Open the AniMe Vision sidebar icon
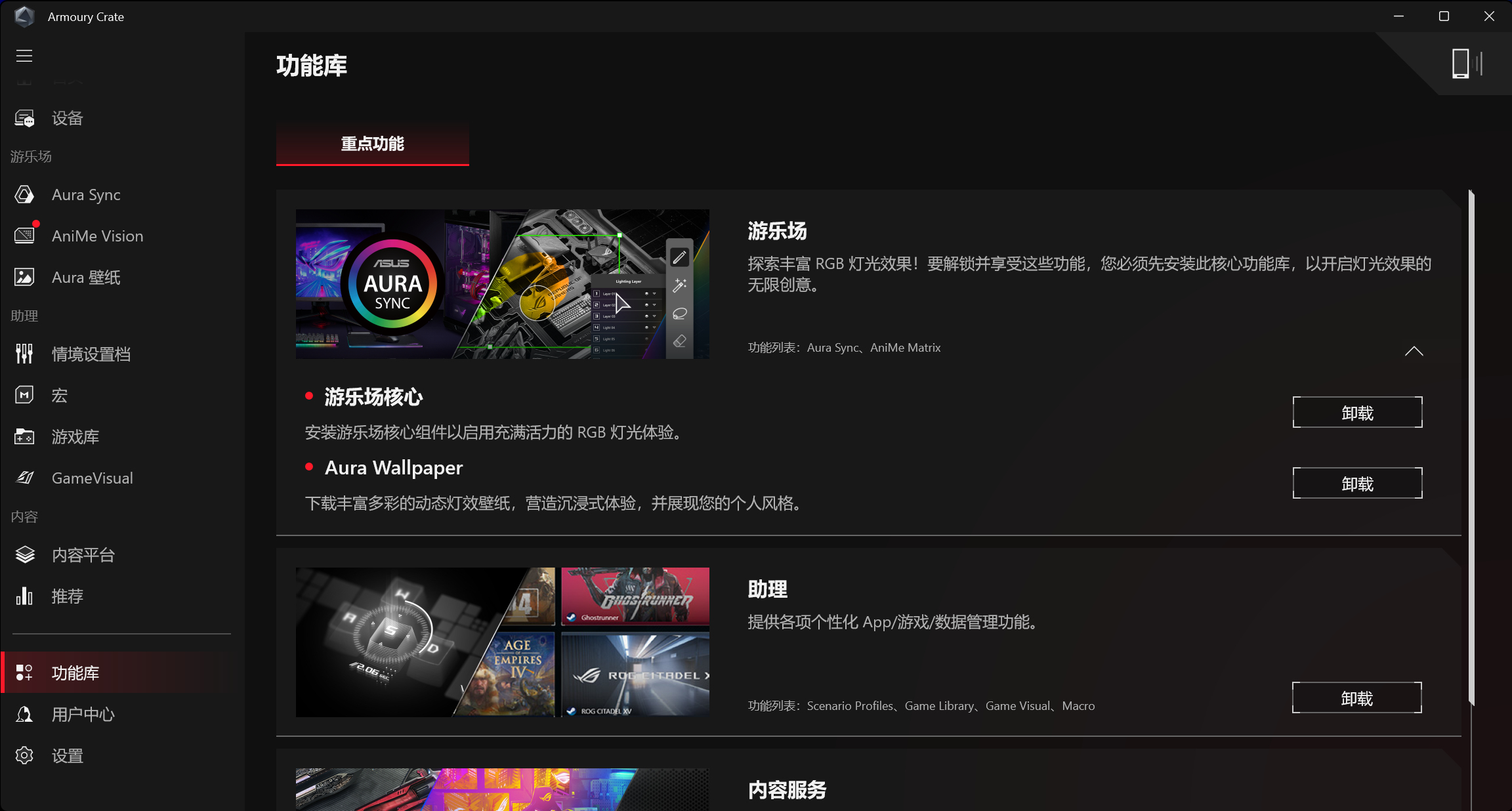This screenshot has height=811, width=1512. 24,236
